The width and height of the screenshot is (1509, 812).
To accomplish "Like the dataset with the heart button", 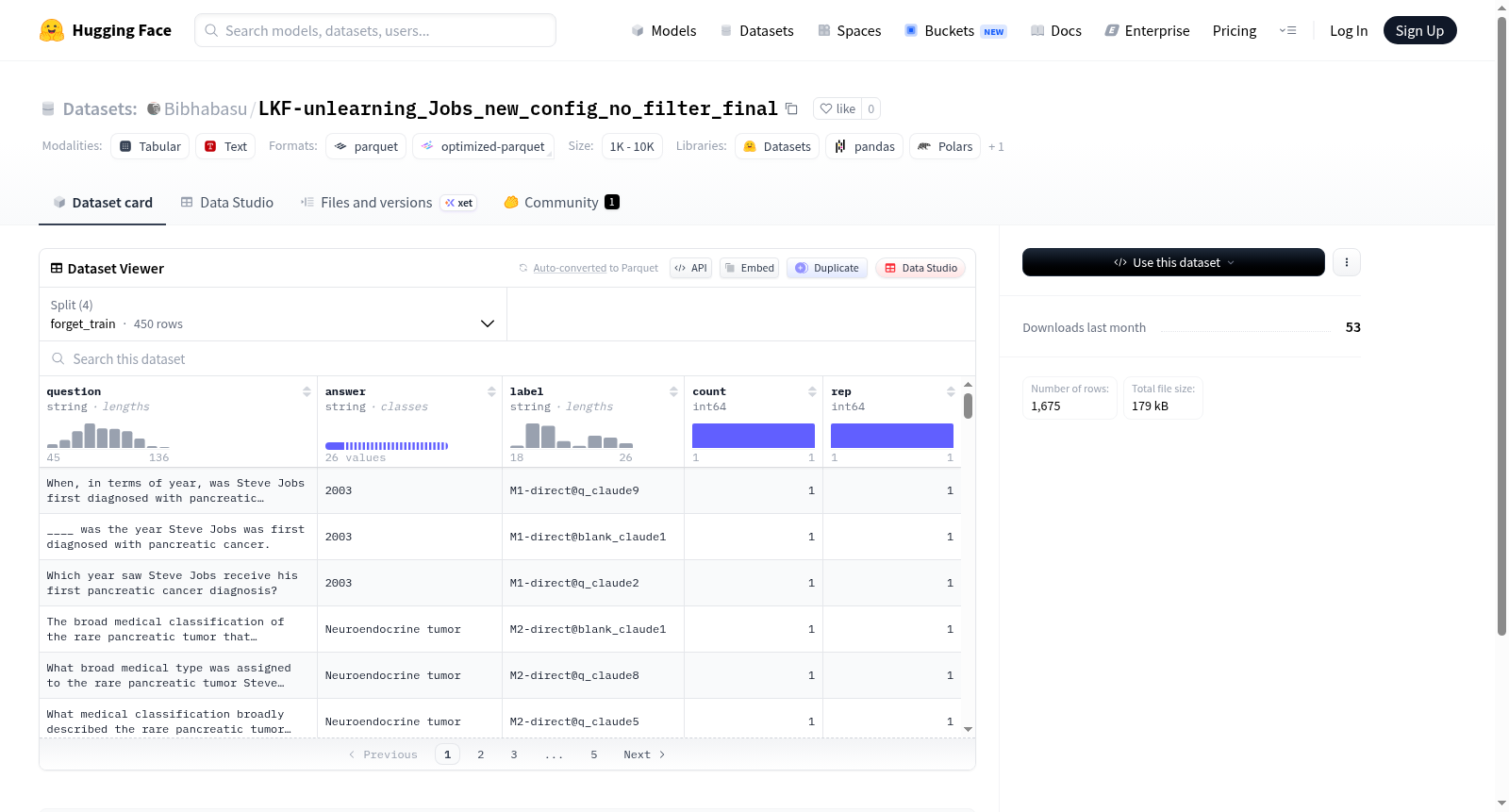I will tap(837, 109).
